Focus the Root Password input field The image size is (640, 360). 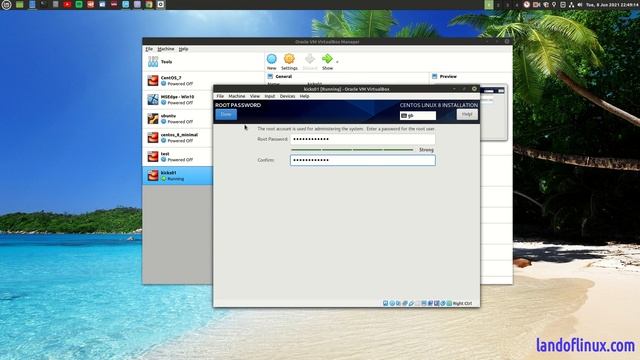(362, 139)
